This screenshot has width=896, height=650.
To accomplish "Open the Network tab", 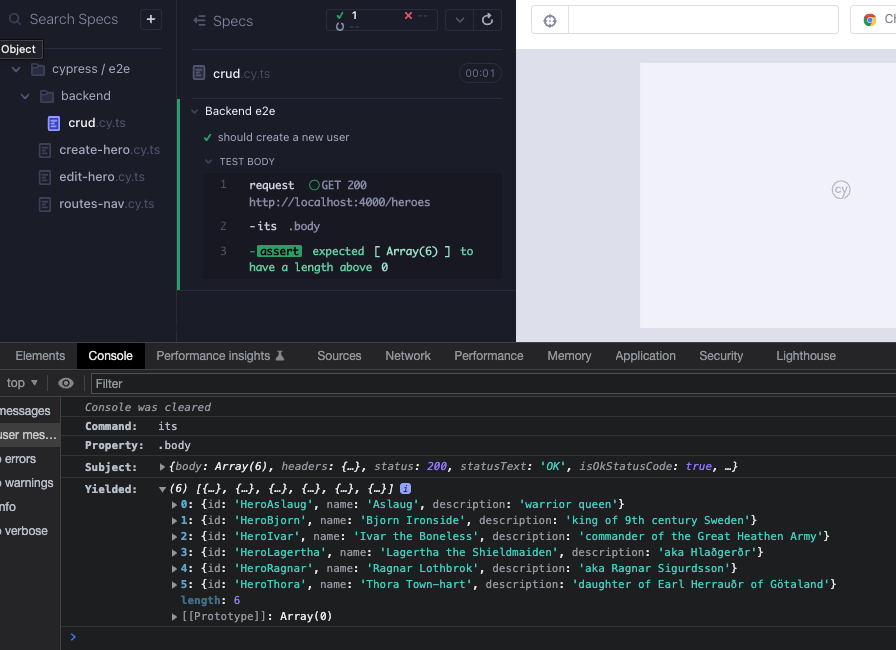I will click(x=408, y=356).
